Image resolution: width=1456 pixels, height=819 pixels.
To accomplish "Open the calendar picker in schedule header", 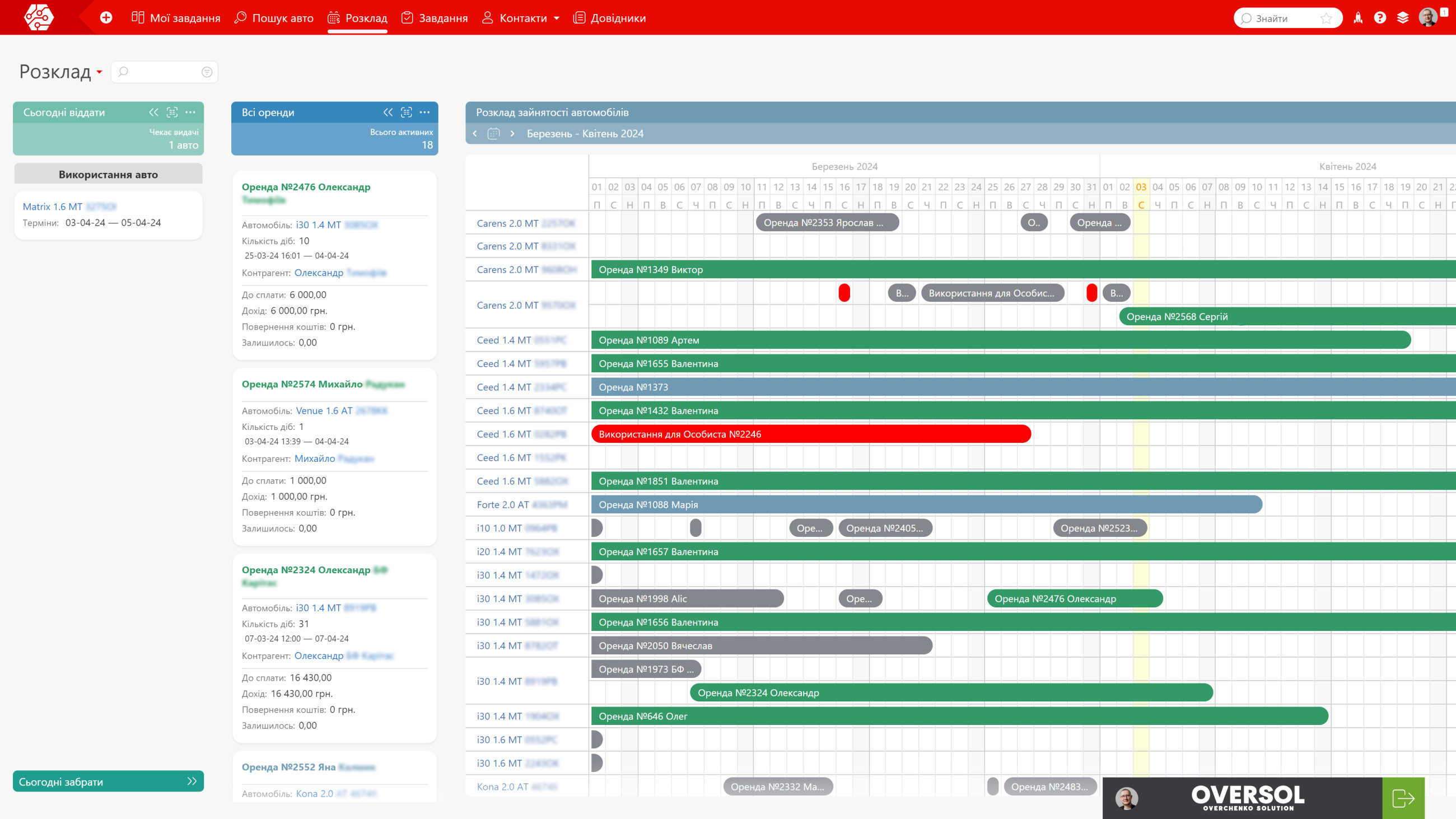I will pos(493,133).
